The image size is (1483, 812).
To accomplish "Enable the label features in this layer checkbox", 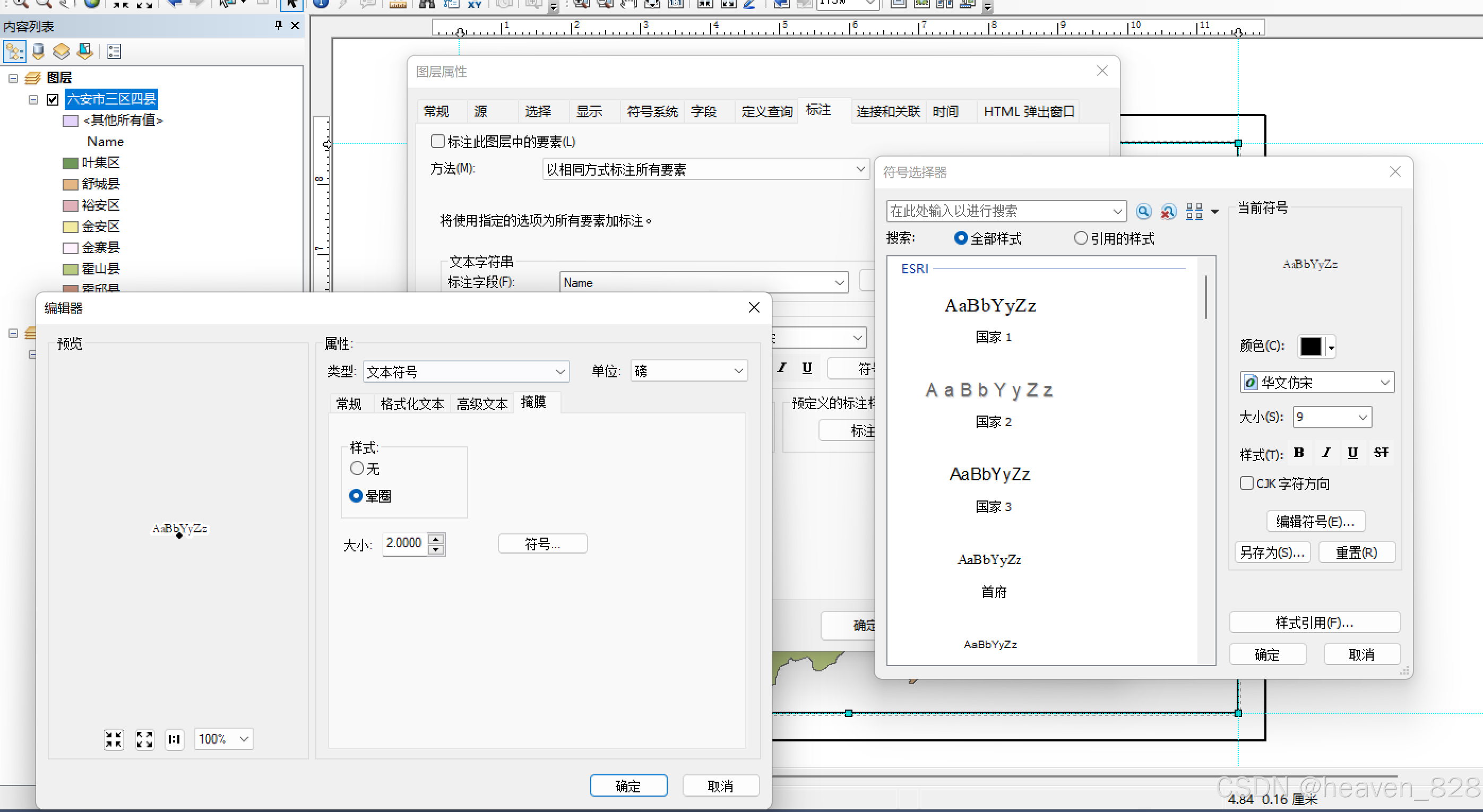I will coord(437,142).
